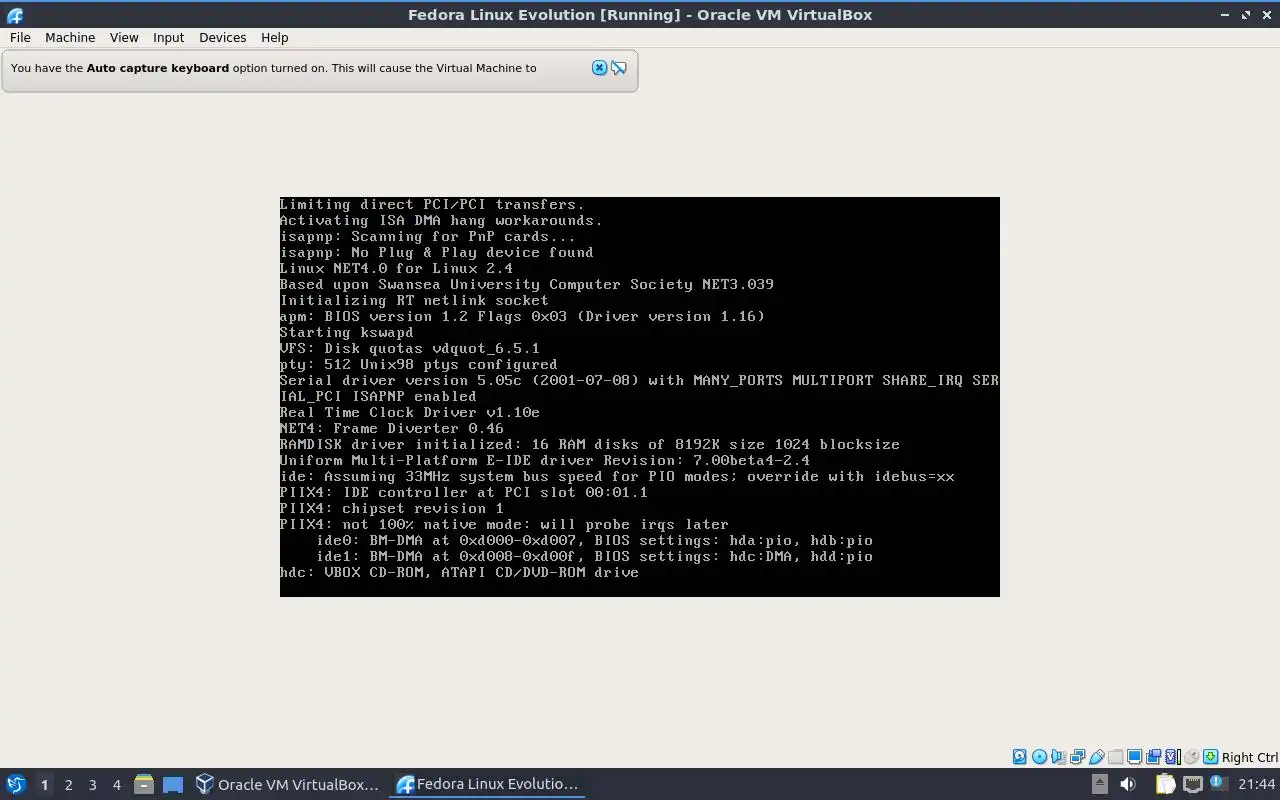Screen dimensions: 1280x800
Task: Click the 'Starting kswapd' console line
Action: click(x=346, y=332)
